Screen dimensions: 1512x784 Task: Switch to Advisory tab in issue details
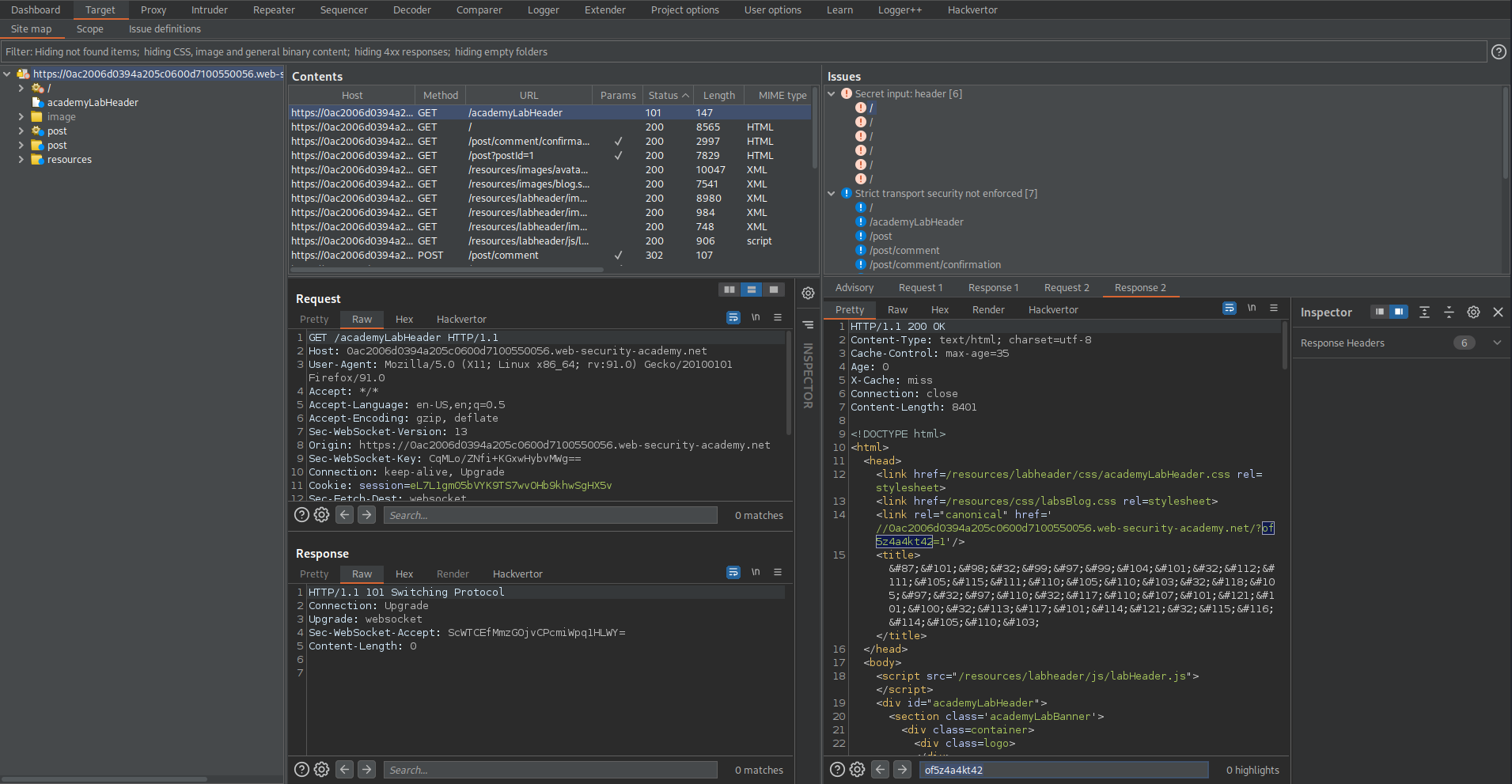855,287
